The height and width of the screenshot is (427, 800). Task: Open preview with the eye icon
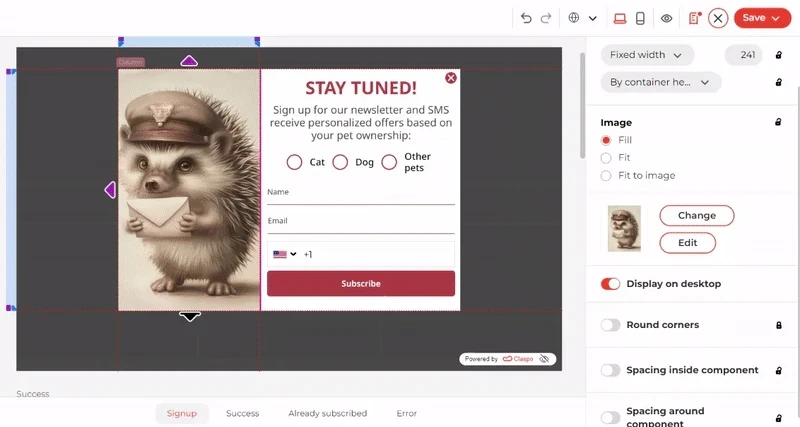(x=666, y=18)
